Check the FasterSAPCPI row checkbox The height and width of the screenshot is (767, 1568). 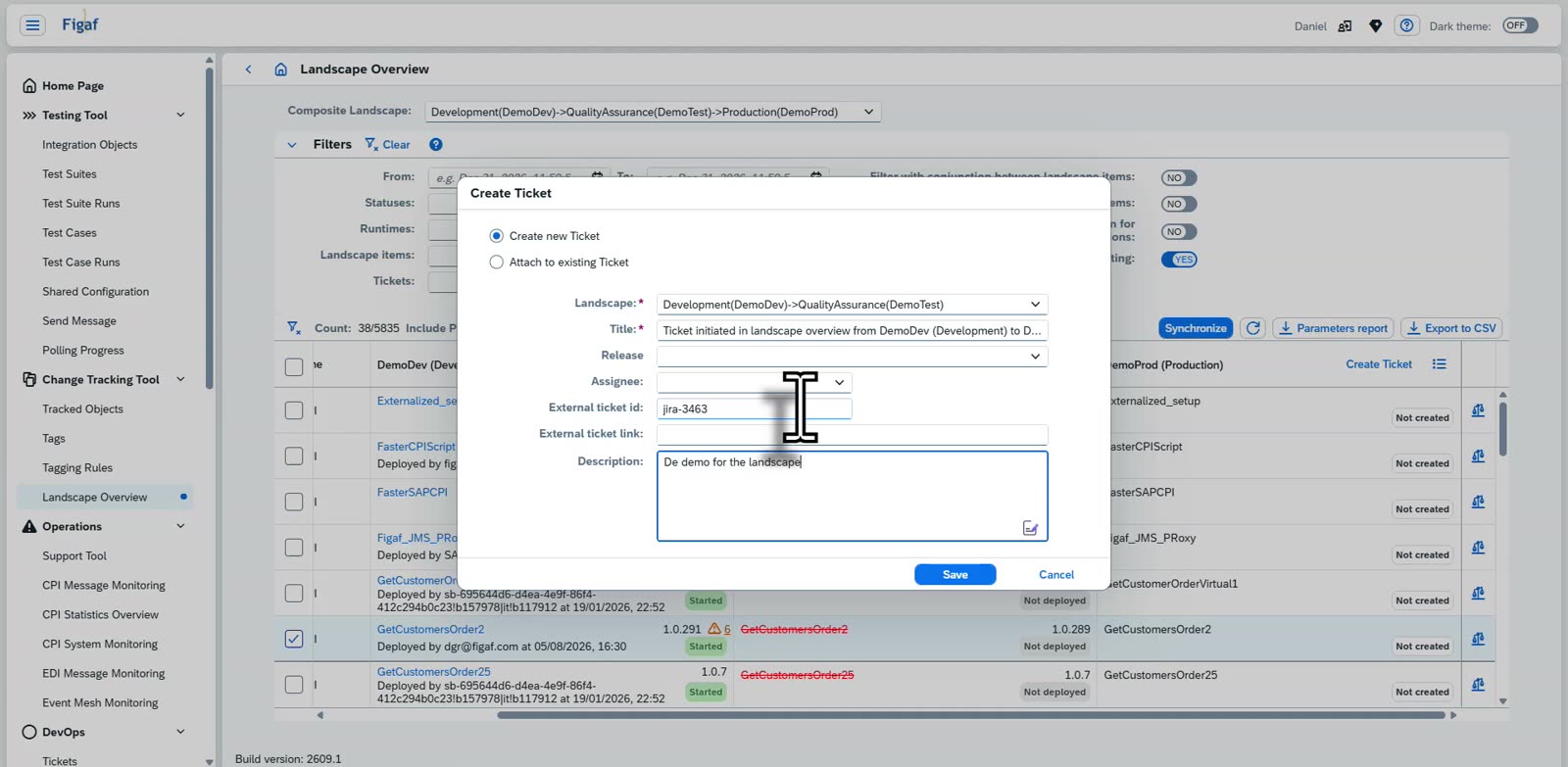click(x=294, y=502)
